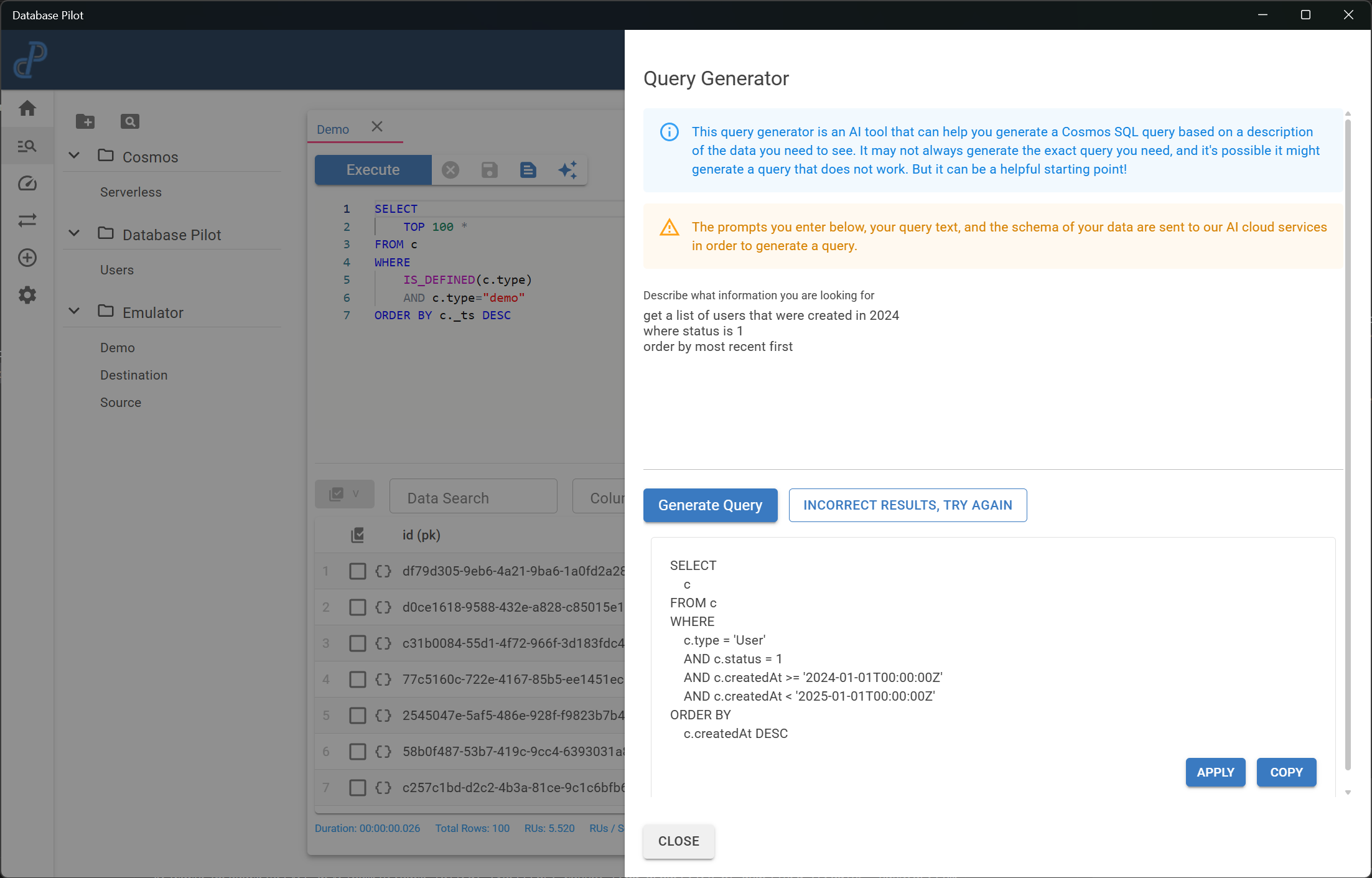
Task: Check the select-all checkbox in results header
Action: 358,534
